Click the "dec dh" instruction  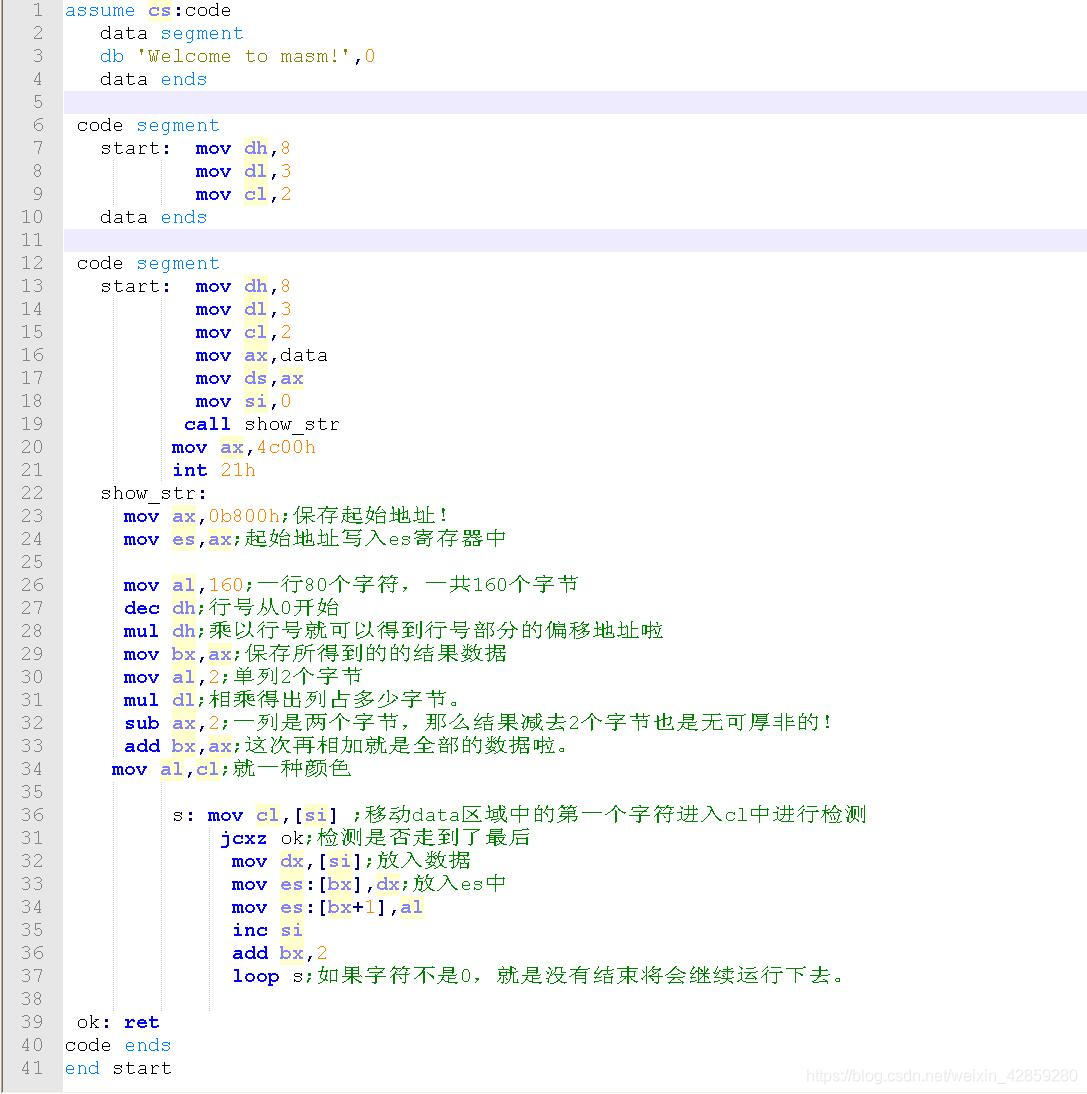162,608
